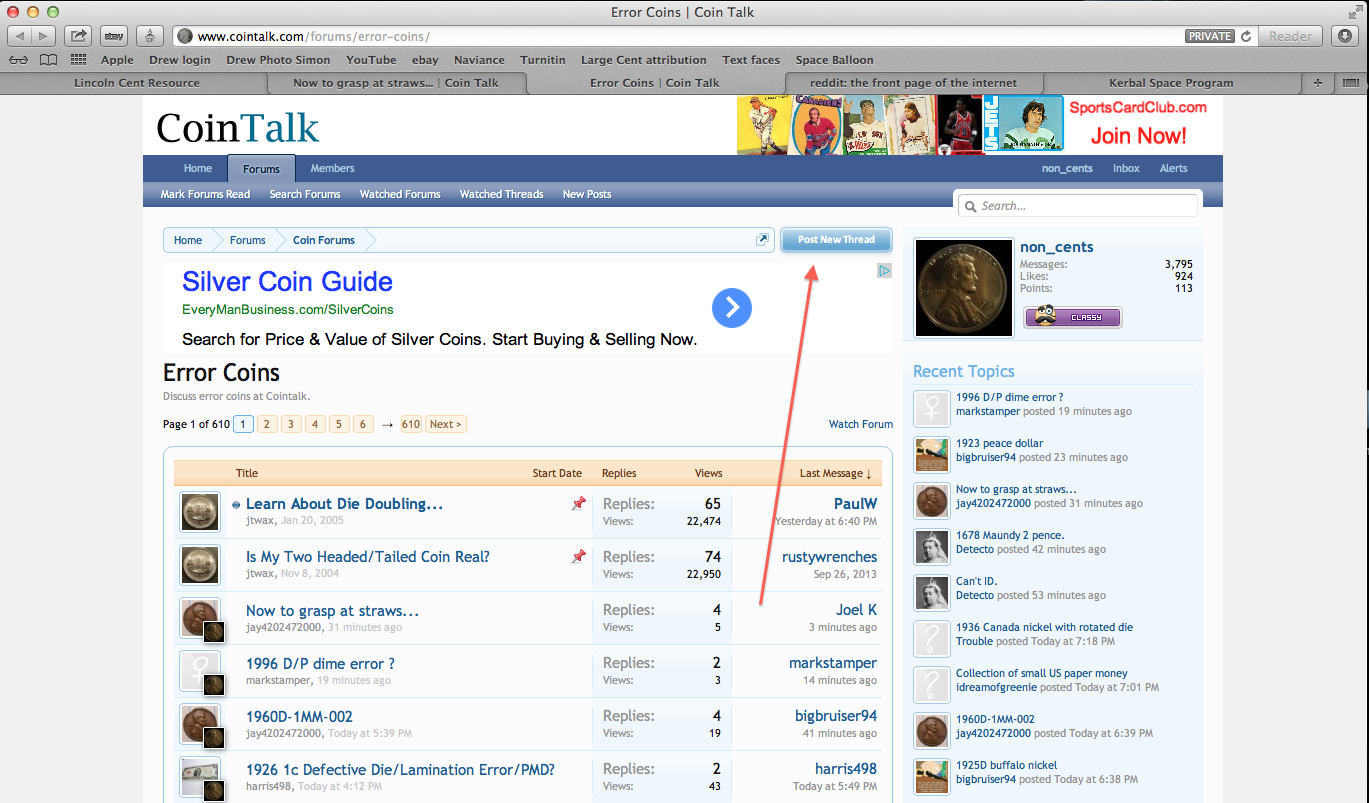Click the ad's blue arrow circle icon

731,308
